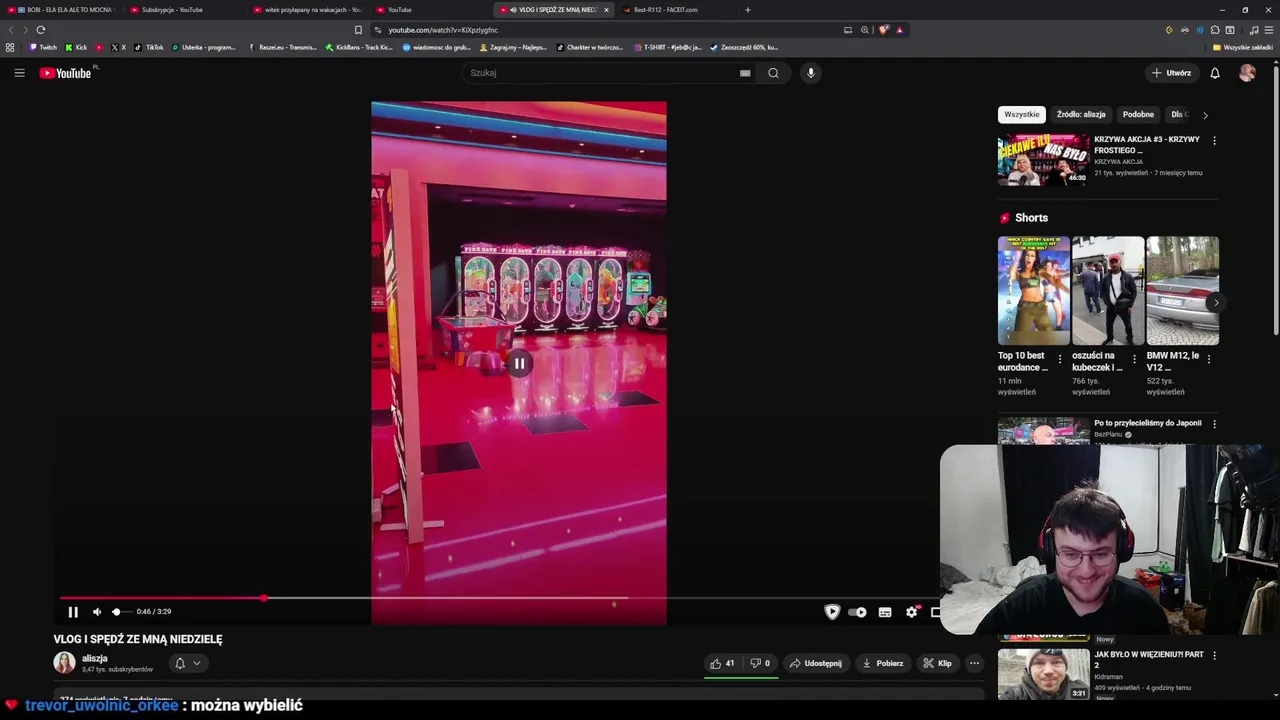Open the oszuści na kubeczek short
Image resolution: width=1280 pixels, height=720 pixels.
point(1108,291)
